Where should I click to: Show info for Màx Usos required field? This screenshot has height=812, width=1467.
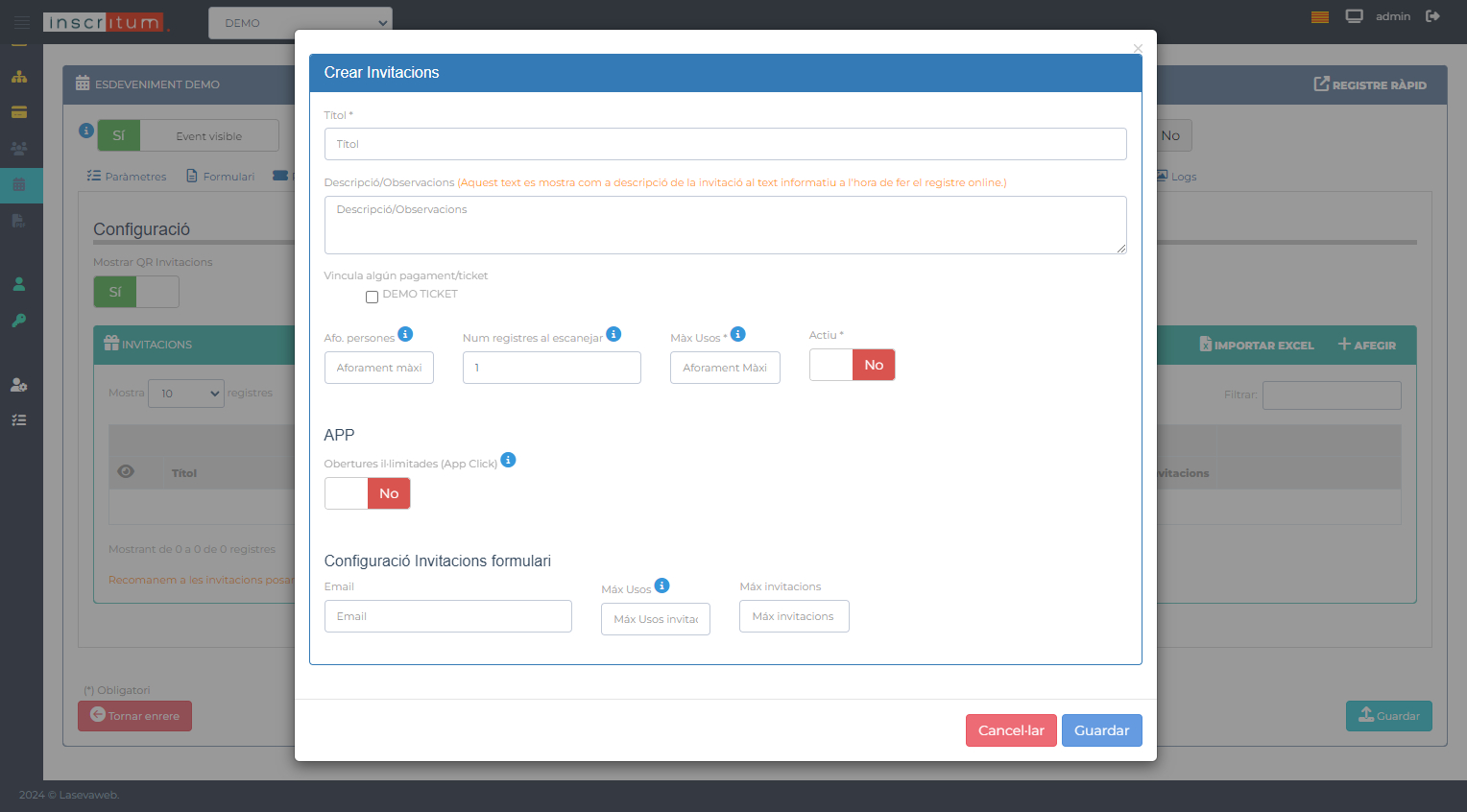(x=737, y=334)
